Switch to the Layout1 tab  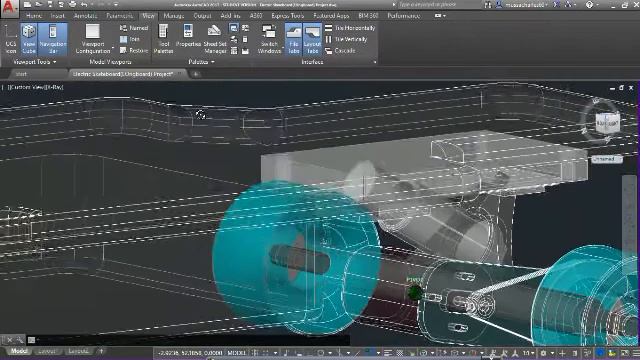point(46,351)
